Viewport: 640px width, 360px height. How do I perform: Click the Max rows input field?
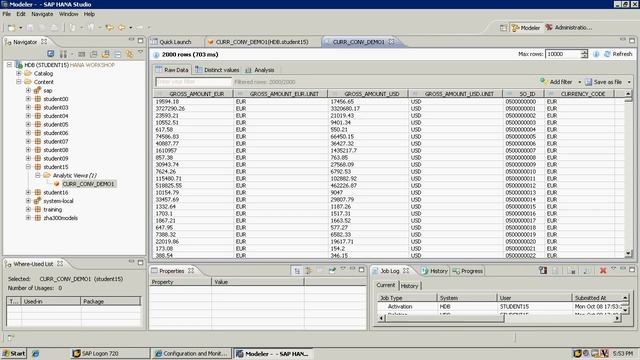[563, 54]
